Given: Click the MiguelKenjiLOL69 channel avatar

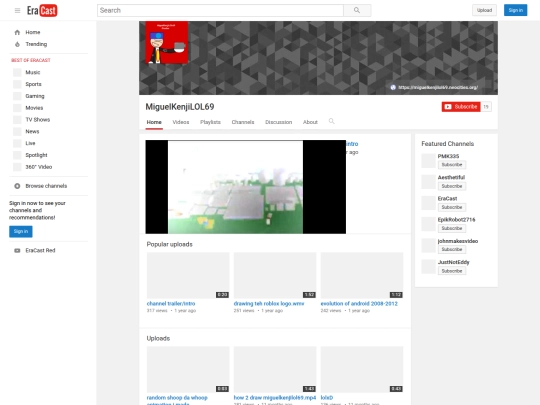Looking at the screenshot, I should tap(167, 42).
